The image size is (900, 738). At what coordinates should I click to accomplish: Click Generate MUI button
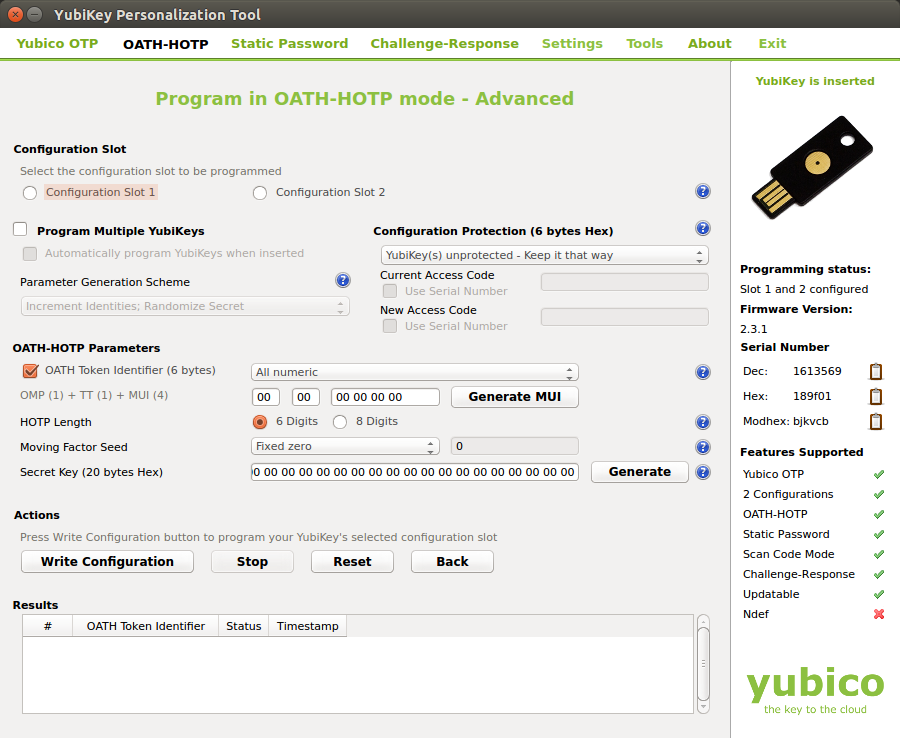[515, 397]
